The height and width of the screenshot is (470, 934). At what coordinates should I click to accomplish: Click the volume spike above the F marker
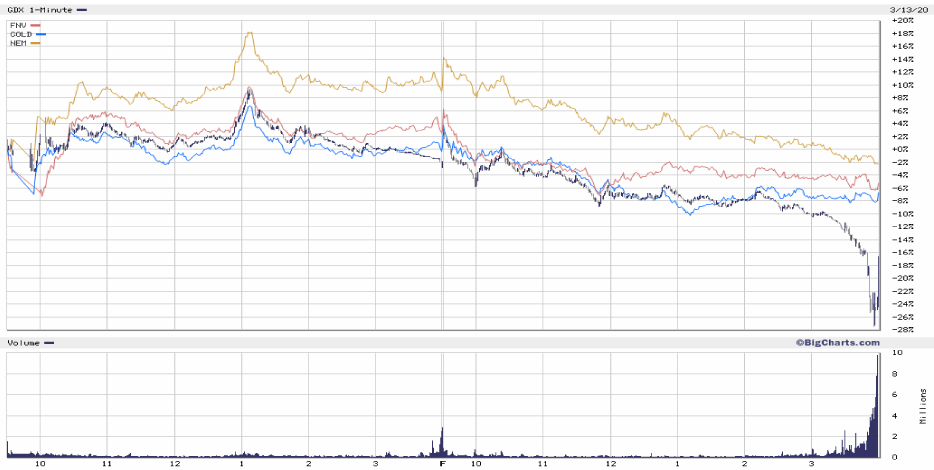tap(442, 441)
